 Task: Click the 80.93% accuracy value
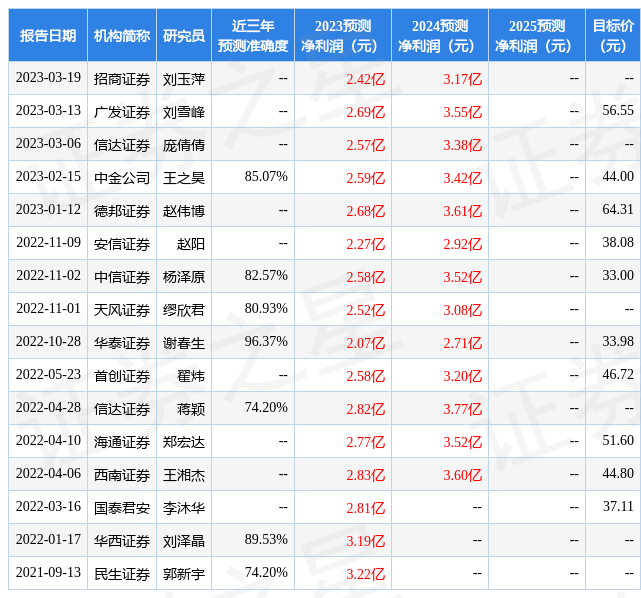[266, 309]
